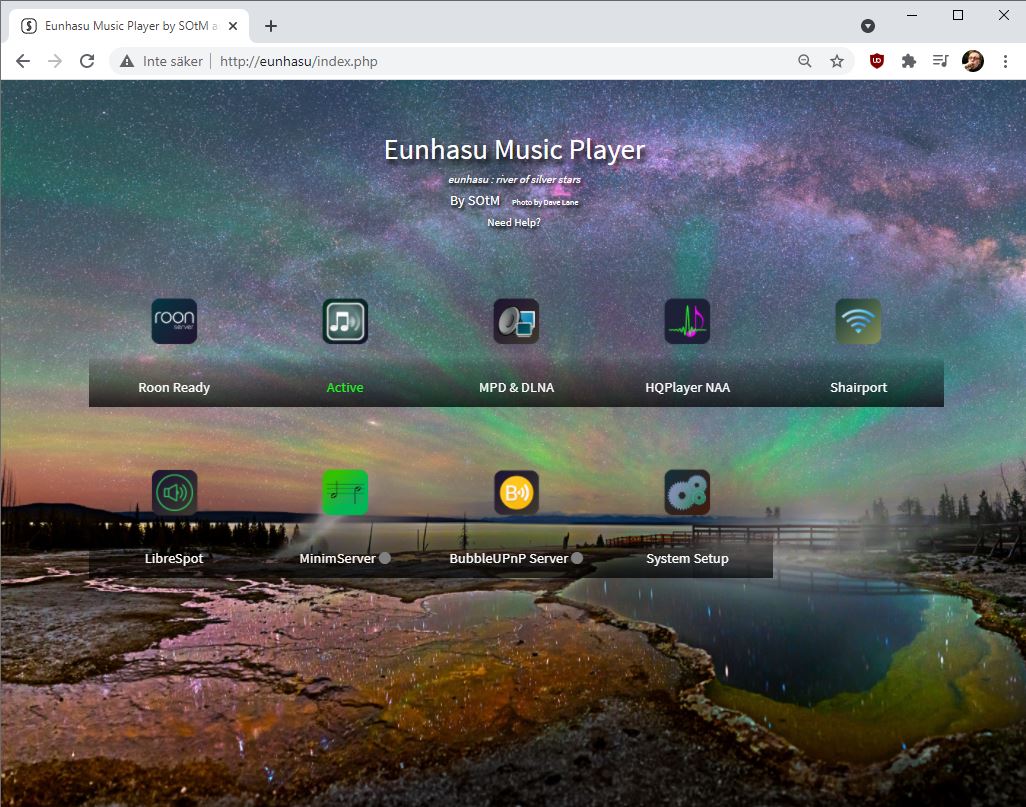Viewport: 1026px width, 807px height.
Task: Open the Need Help? link
Action: [514, 223]
